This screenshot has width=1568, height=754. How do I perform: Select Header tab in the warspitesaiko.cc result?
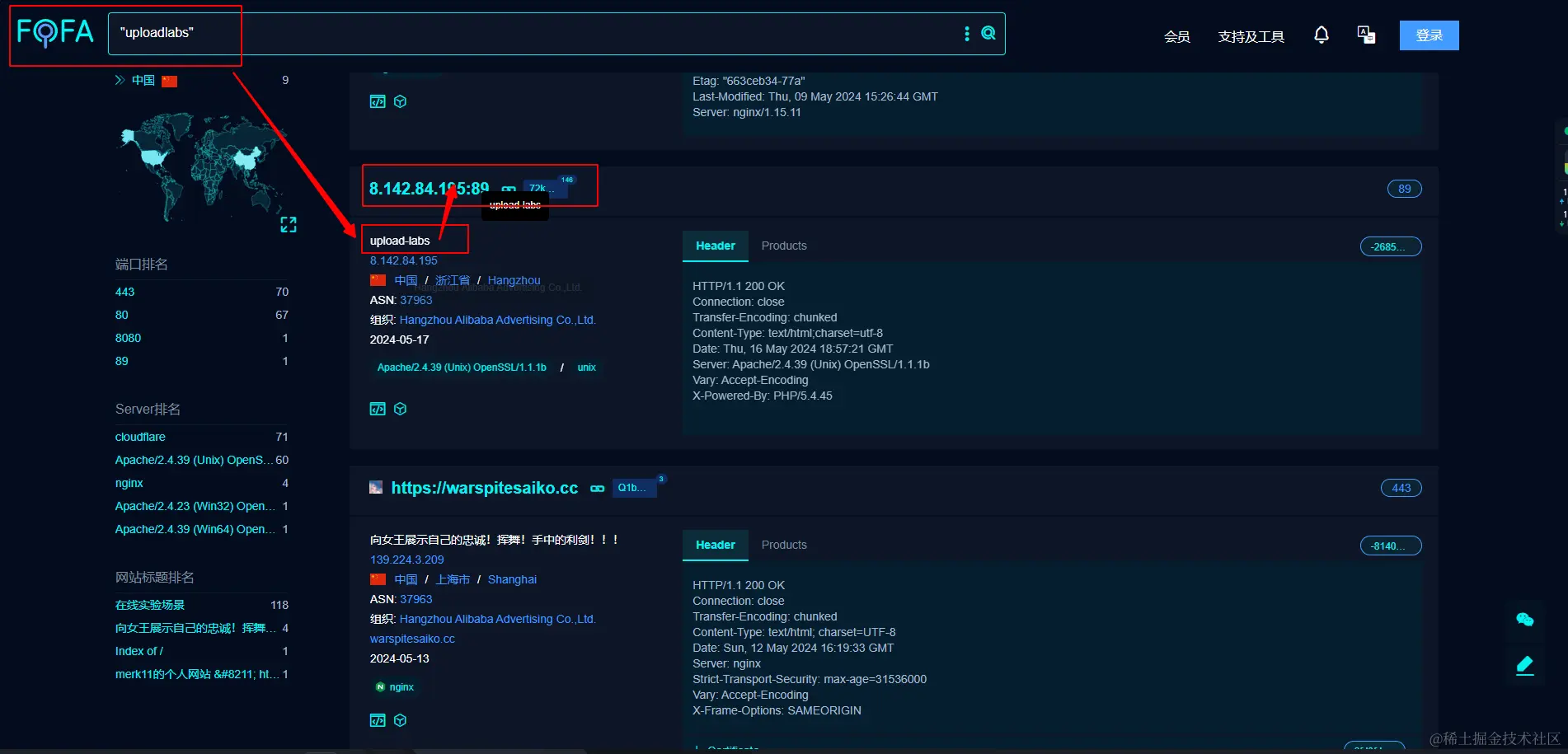tap(716, 545)
